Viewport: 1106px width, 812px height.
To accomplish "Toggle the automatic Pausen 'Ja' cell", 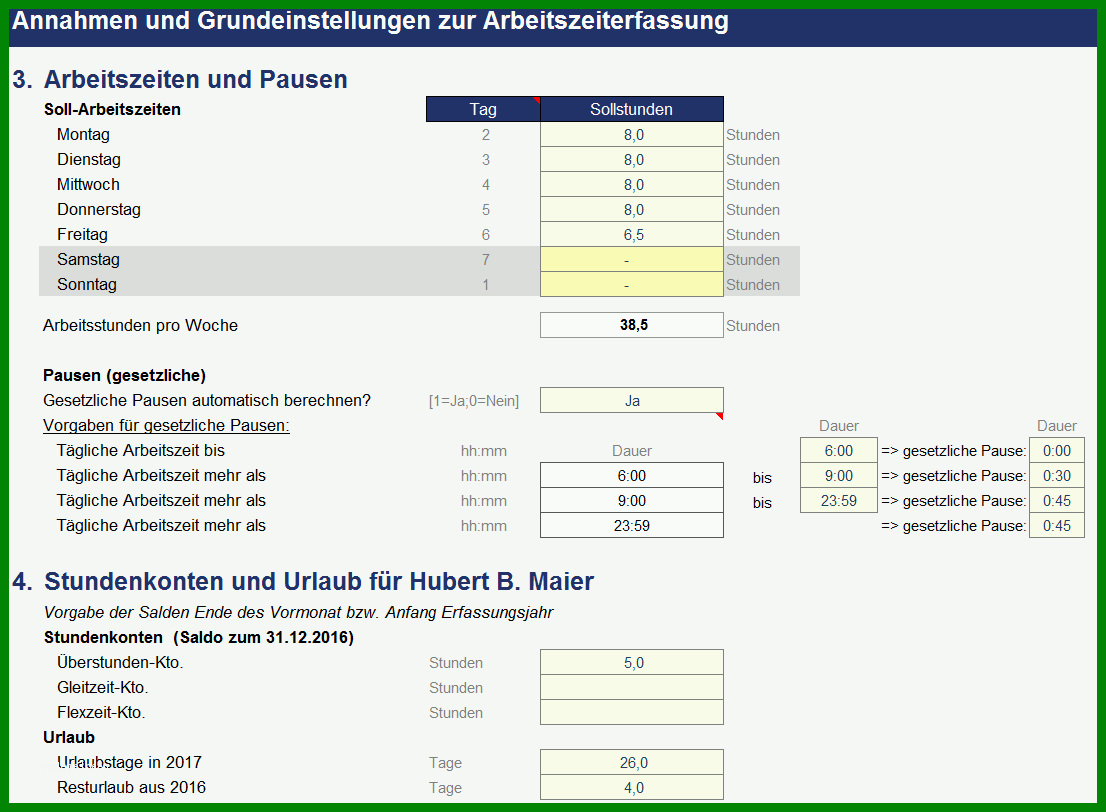I will pos(631,401).
